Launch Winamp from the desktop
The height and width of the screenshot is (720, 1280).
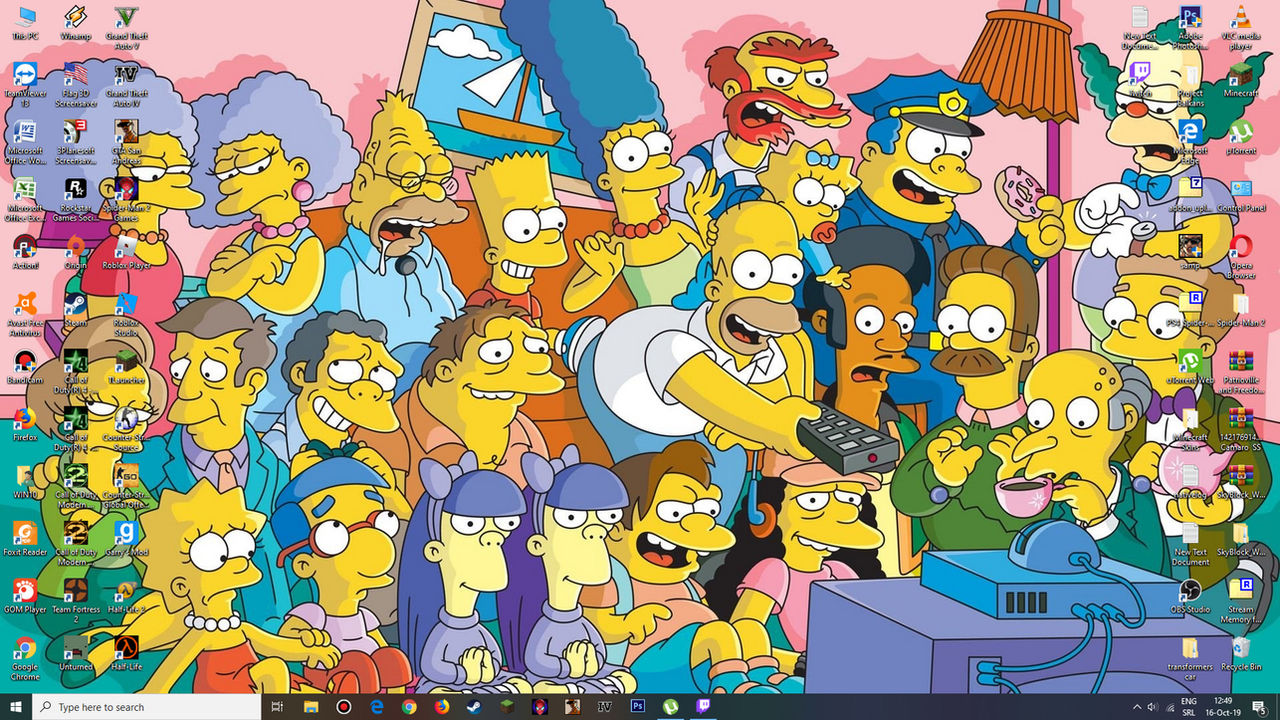pos(76,23)
